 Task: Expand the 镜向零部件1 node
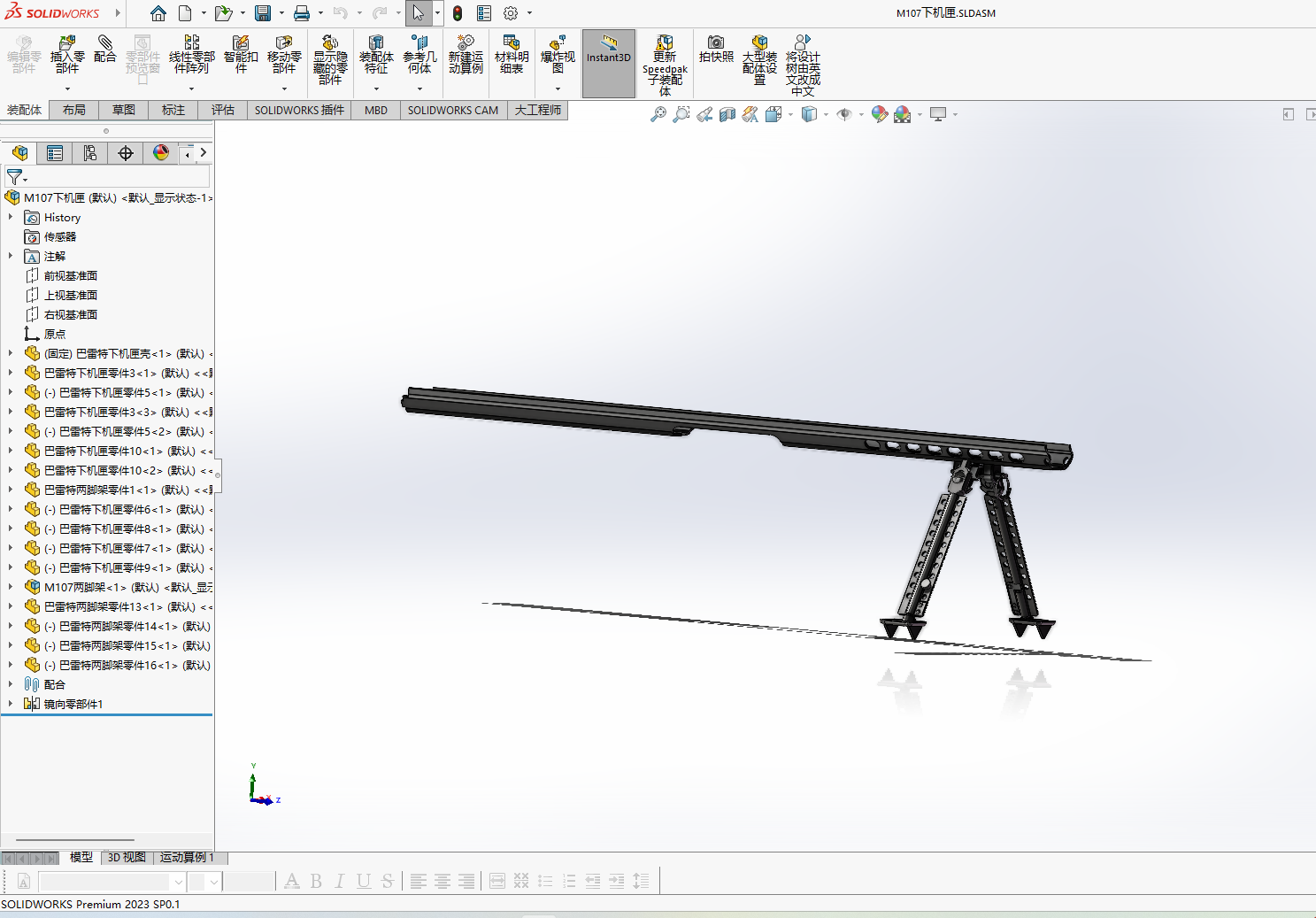coord(11,704)
